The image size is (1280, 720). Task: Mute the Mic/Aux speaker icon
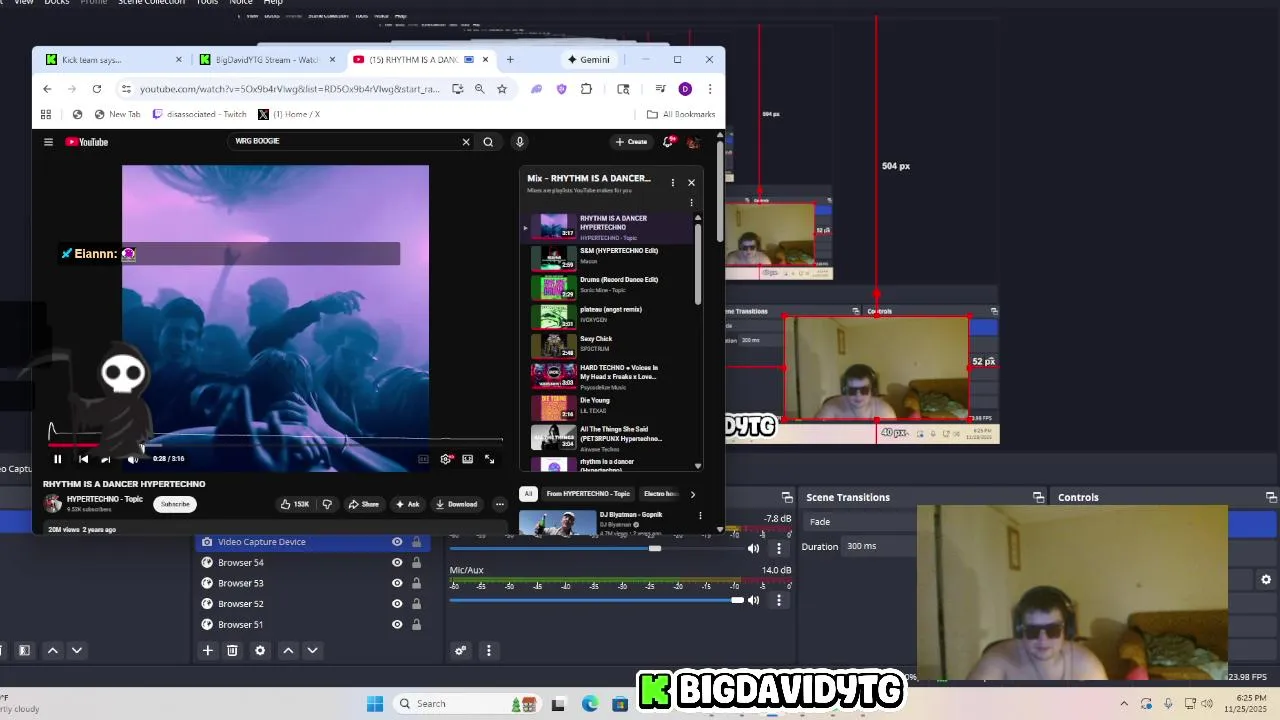click(754, 600)
